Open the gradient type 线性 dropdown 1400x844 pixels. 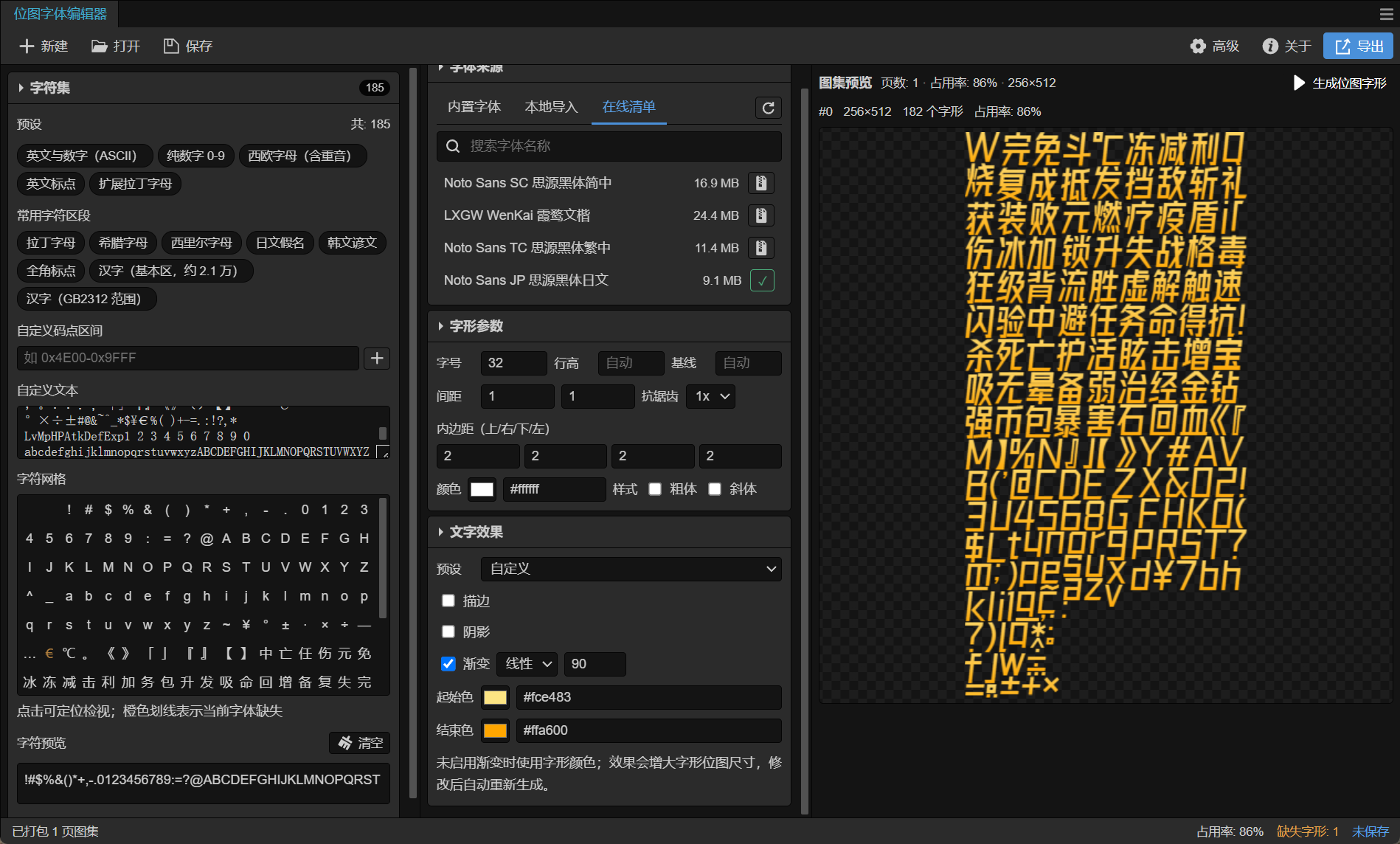tap(527, 664)
